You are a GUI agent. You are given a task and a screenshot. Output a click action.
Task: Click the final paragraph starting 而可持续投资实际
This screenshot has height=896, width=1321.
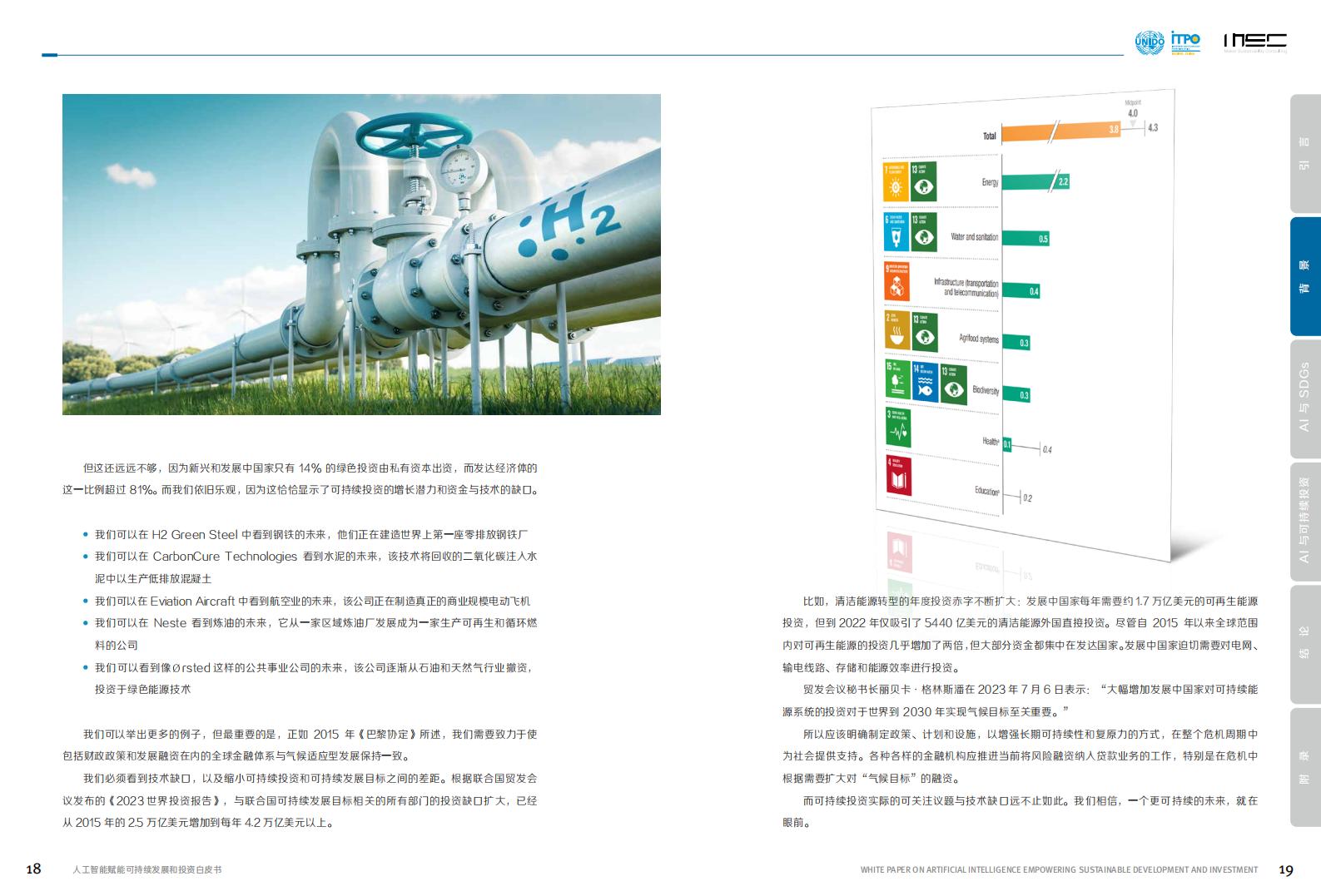(1021, 812)
